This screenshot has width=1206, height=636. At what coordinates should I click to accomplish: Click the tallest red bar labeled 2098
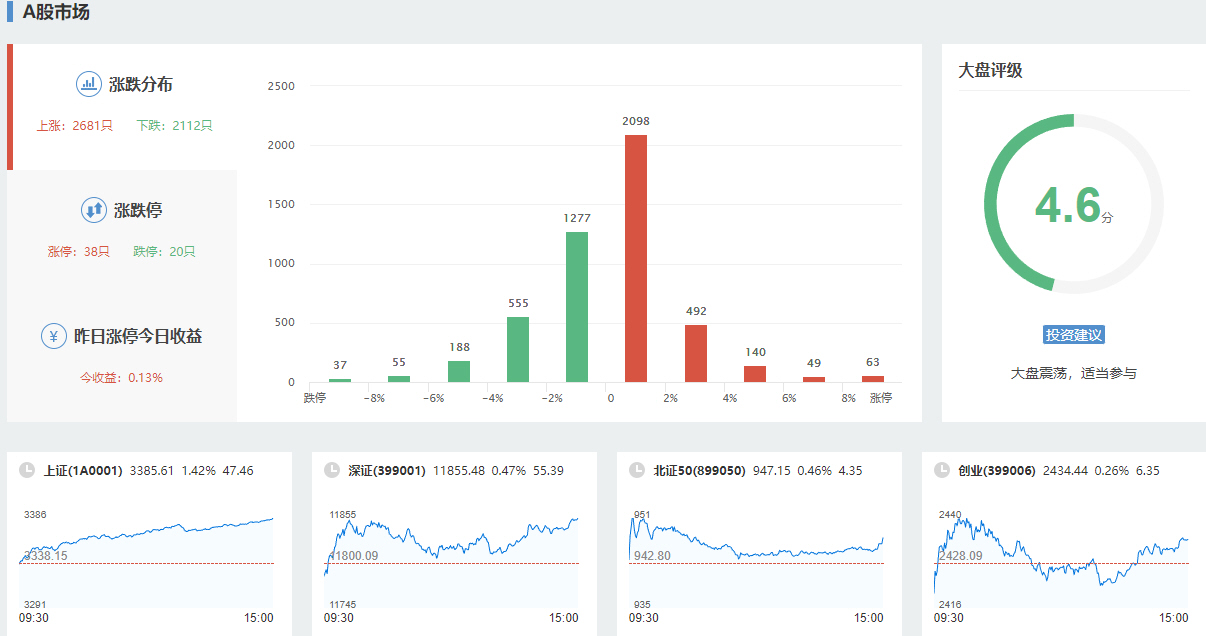pos(636,258)
